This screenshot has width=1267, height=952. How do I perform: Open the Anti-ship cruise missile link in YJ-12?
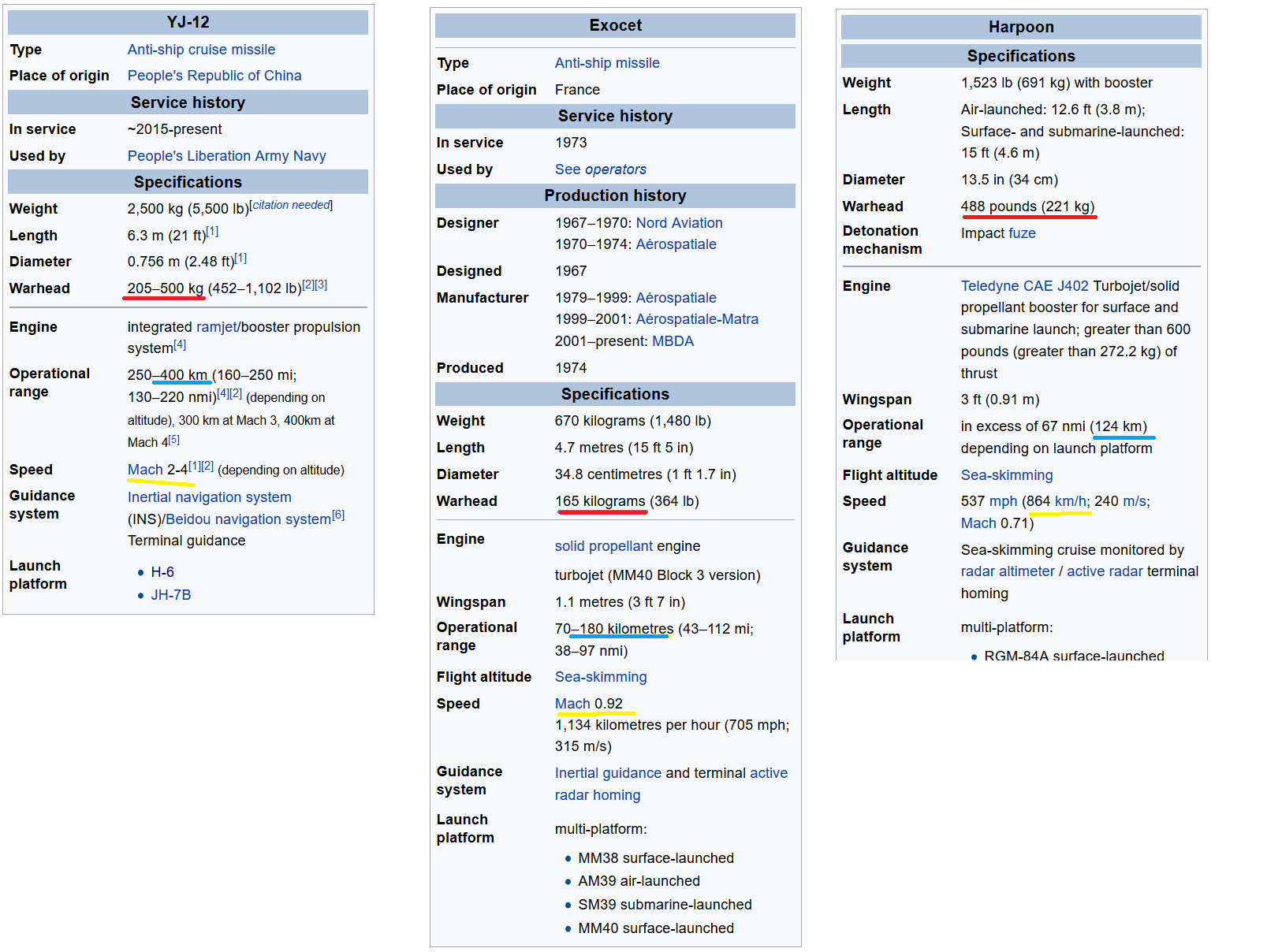tap(201, 50)
